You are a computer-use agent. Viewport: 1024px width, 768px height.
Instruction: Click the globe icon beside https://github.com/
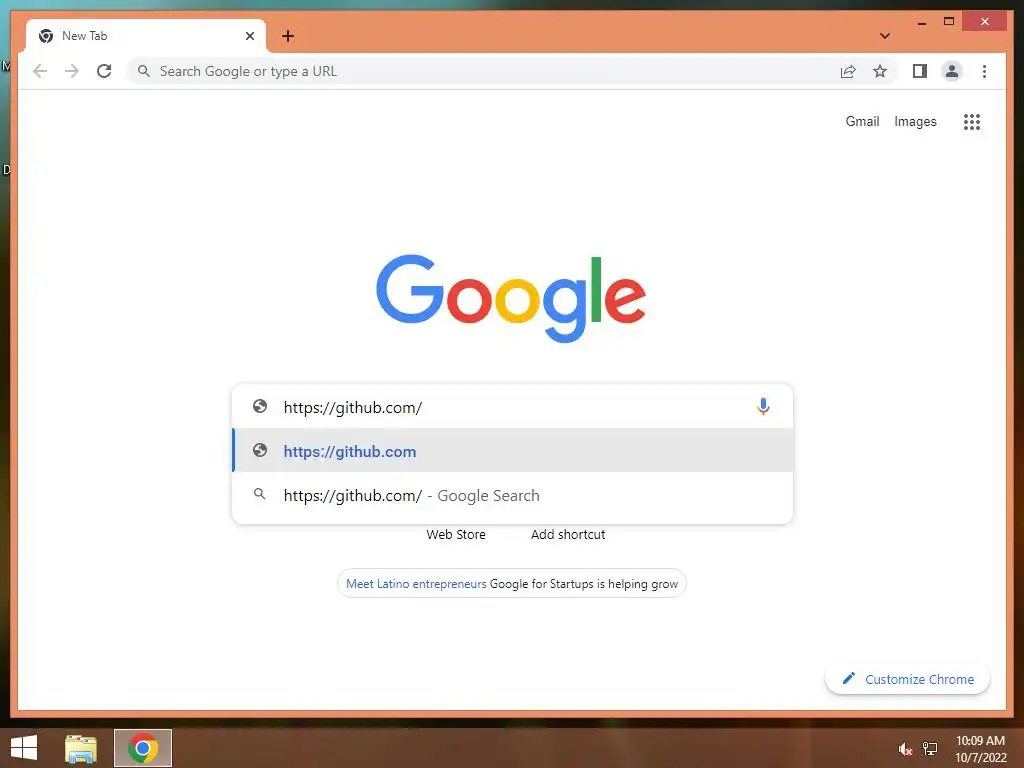click(260, 406)
